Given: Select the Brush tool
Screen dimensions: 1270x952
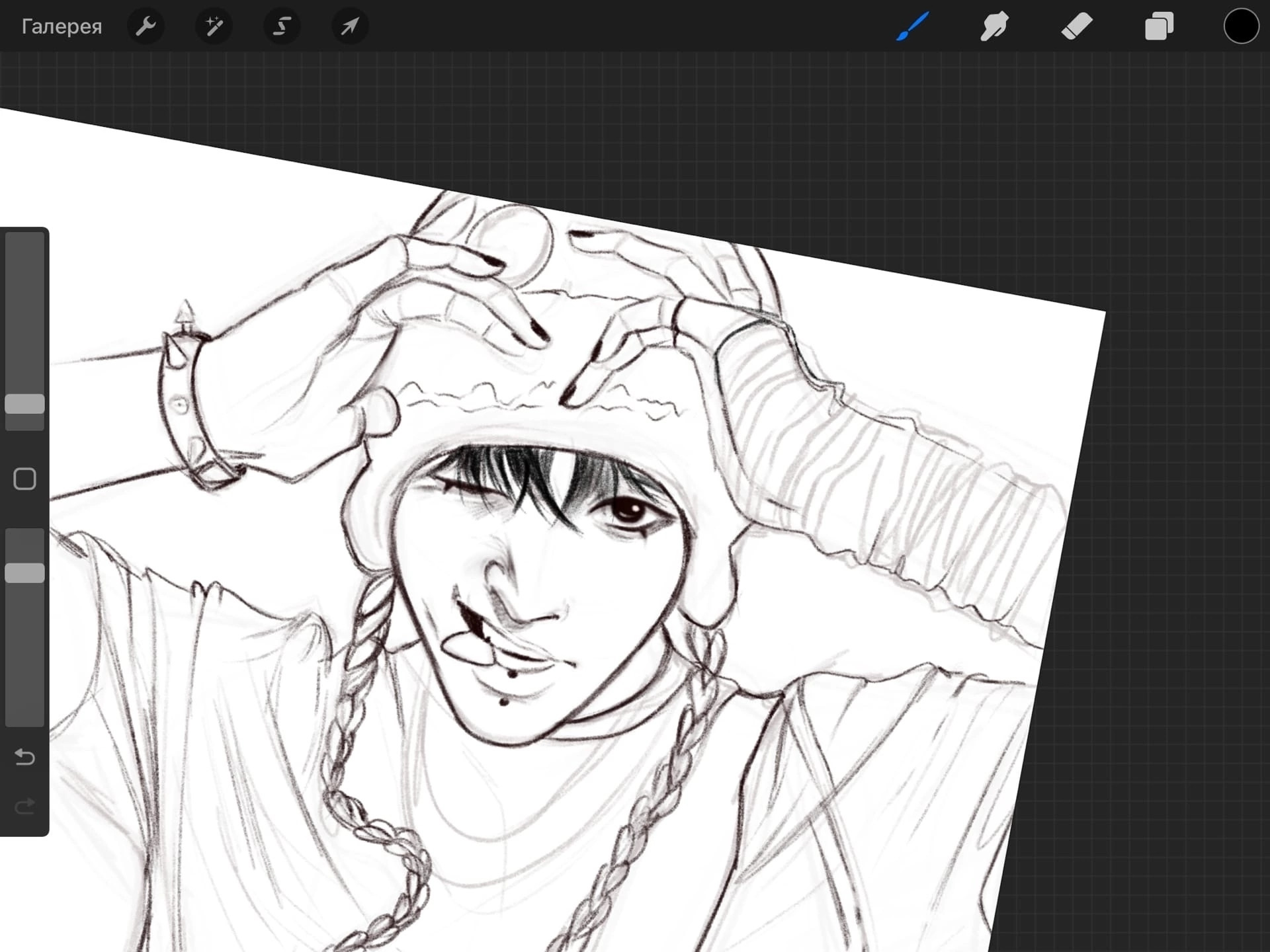Looking at the screenshot, I should pos(912,26).
